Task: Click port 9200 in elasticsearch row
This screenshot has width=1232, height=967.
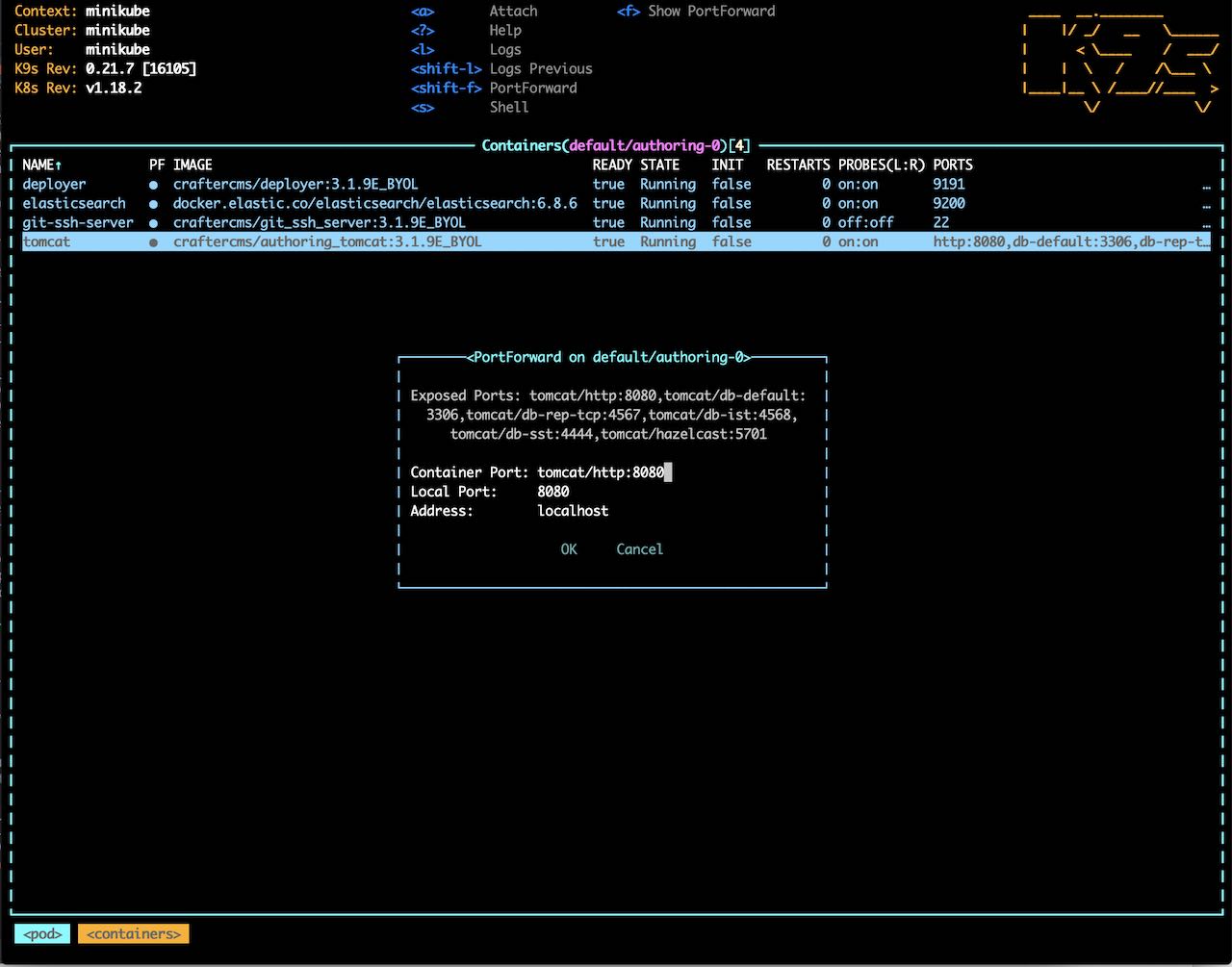Action: point(949,203)
